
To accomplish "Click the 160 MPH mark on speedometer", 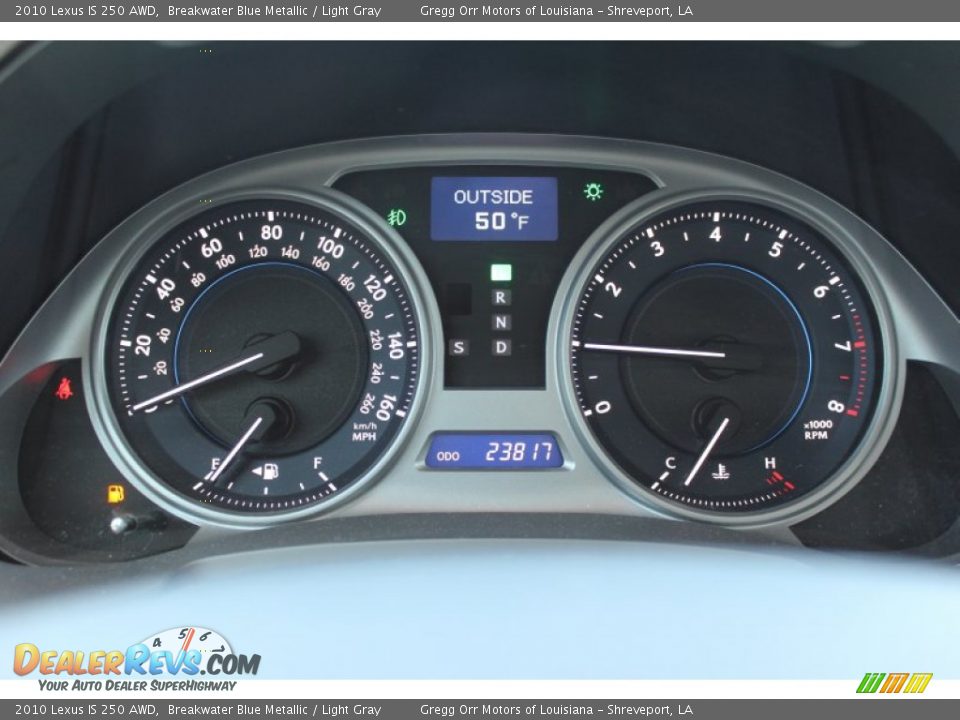I will pyautogui.click(x=387, y=408).
